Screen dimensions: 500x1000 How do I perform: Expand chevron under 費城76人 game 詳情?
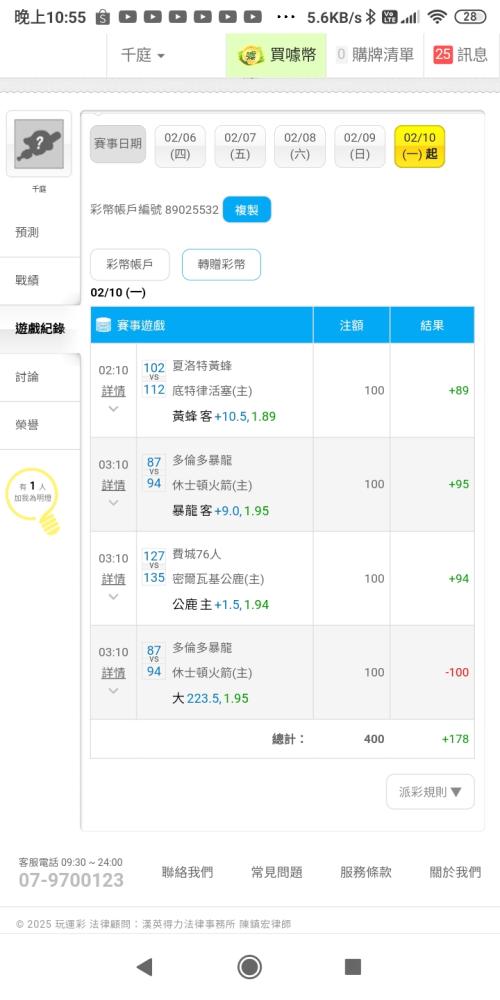(x=113, y=597)
